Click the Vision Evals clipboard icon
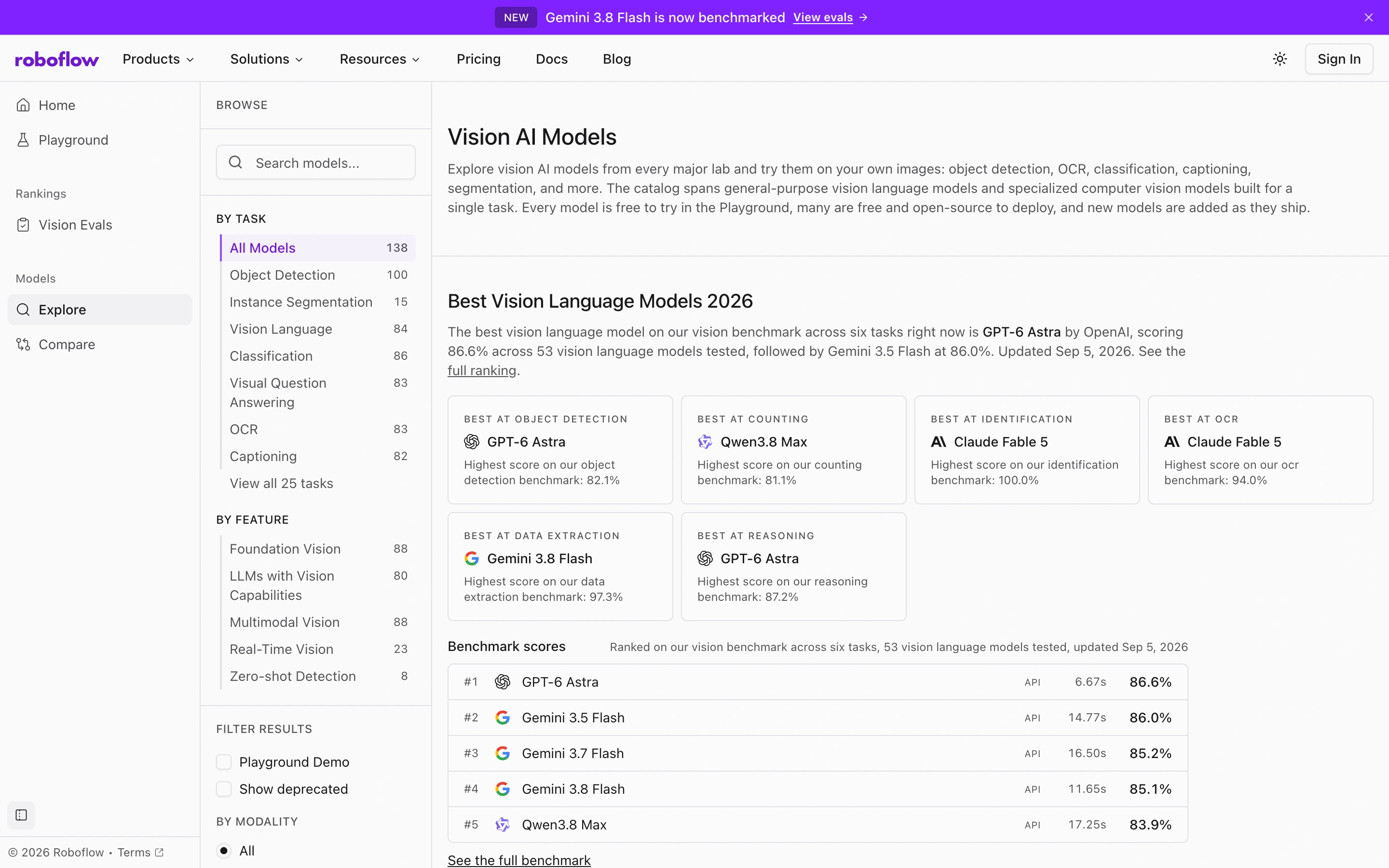Screen dimensions: 1389x868 23,225
